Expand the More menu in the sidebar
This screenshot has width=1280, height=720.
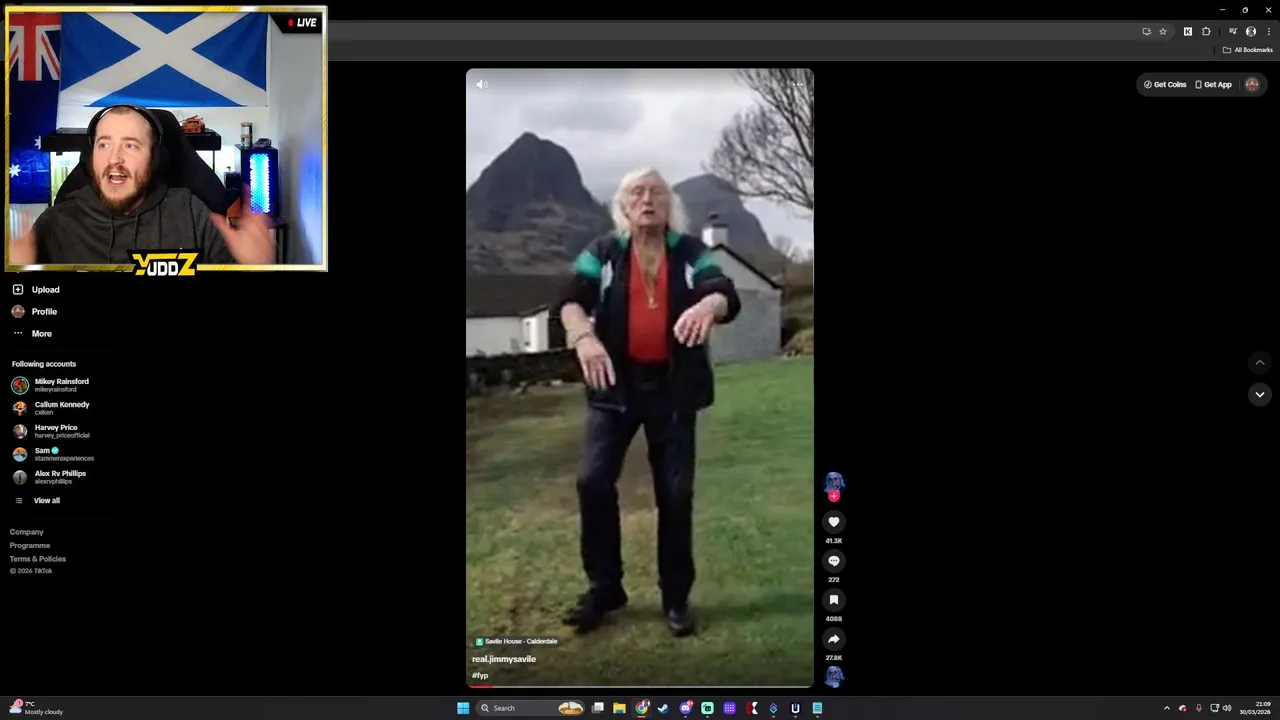[x=32, y=334]
